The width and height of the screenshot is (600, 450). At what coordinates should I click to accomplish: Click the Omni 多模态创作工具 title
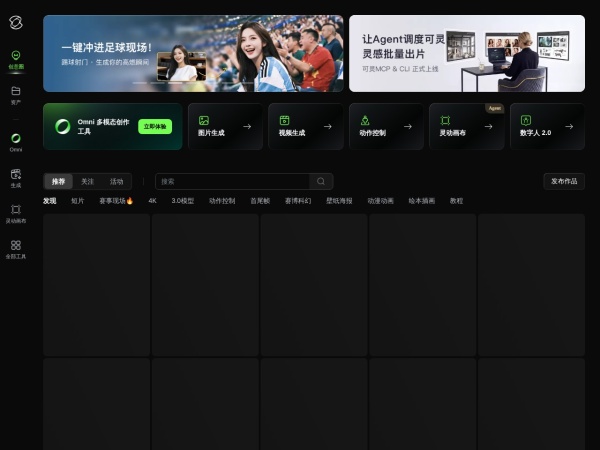coord(103,127)
